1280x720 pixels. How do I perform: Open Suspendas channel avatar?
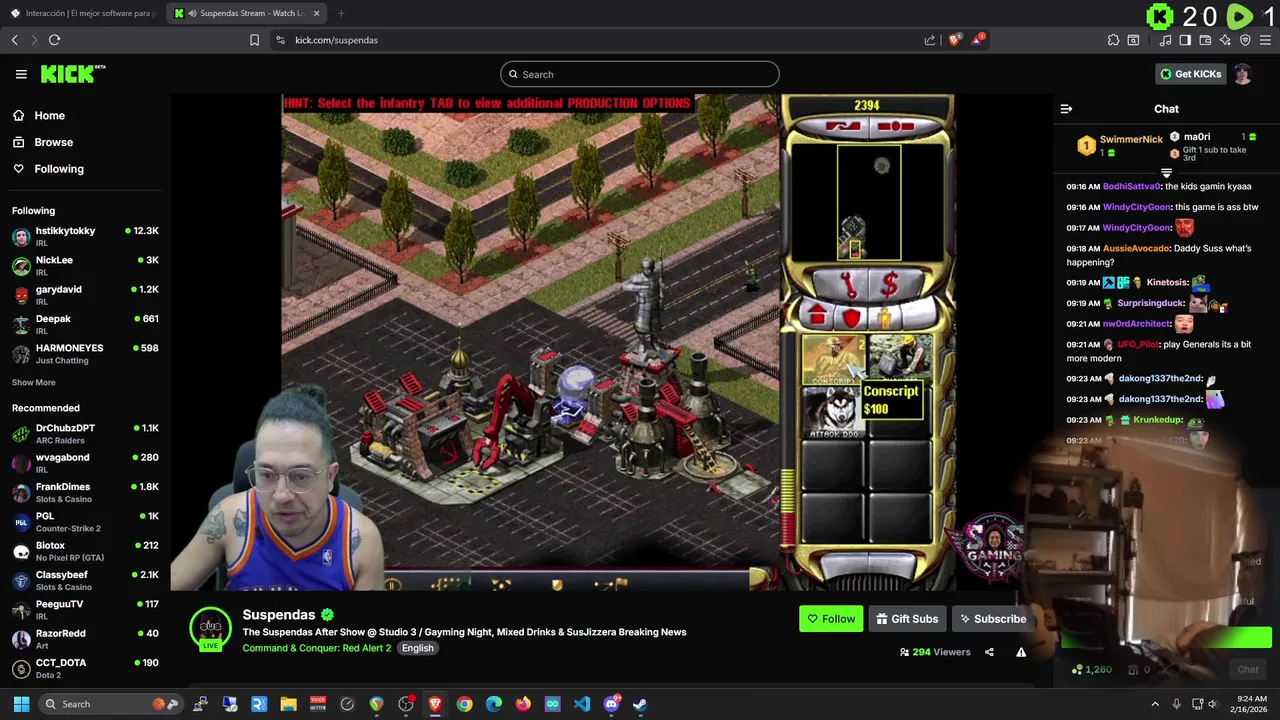pos(211,629)
